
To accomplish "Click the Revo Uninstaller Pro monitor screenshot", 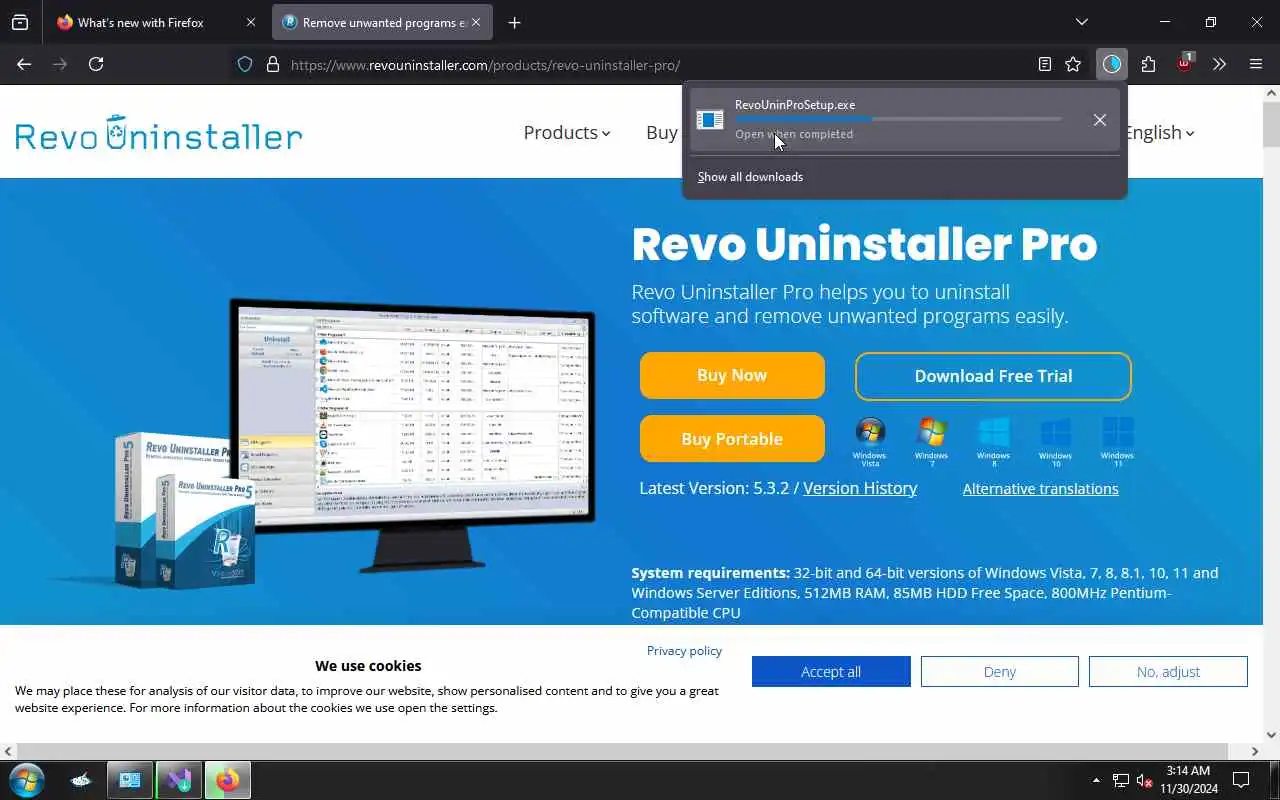I will [x=412, y=435].
